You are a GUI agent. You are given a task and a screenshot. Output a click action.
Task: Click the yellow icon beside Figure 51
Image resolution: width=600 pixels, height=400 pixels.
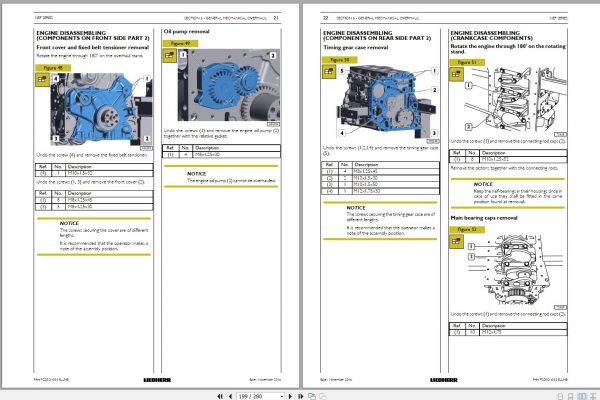456,74
